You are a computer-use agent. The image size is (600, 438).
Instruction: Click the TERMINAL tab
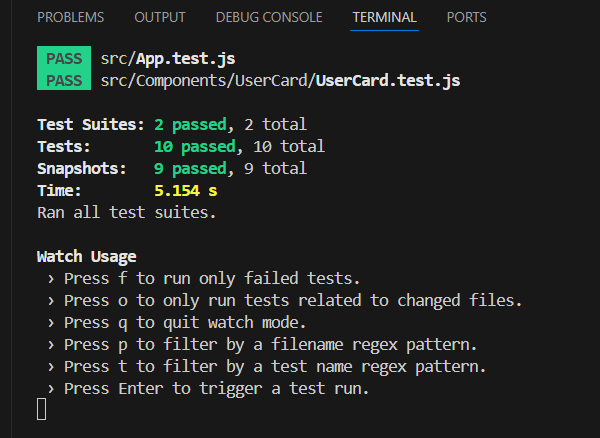[384, 17]
